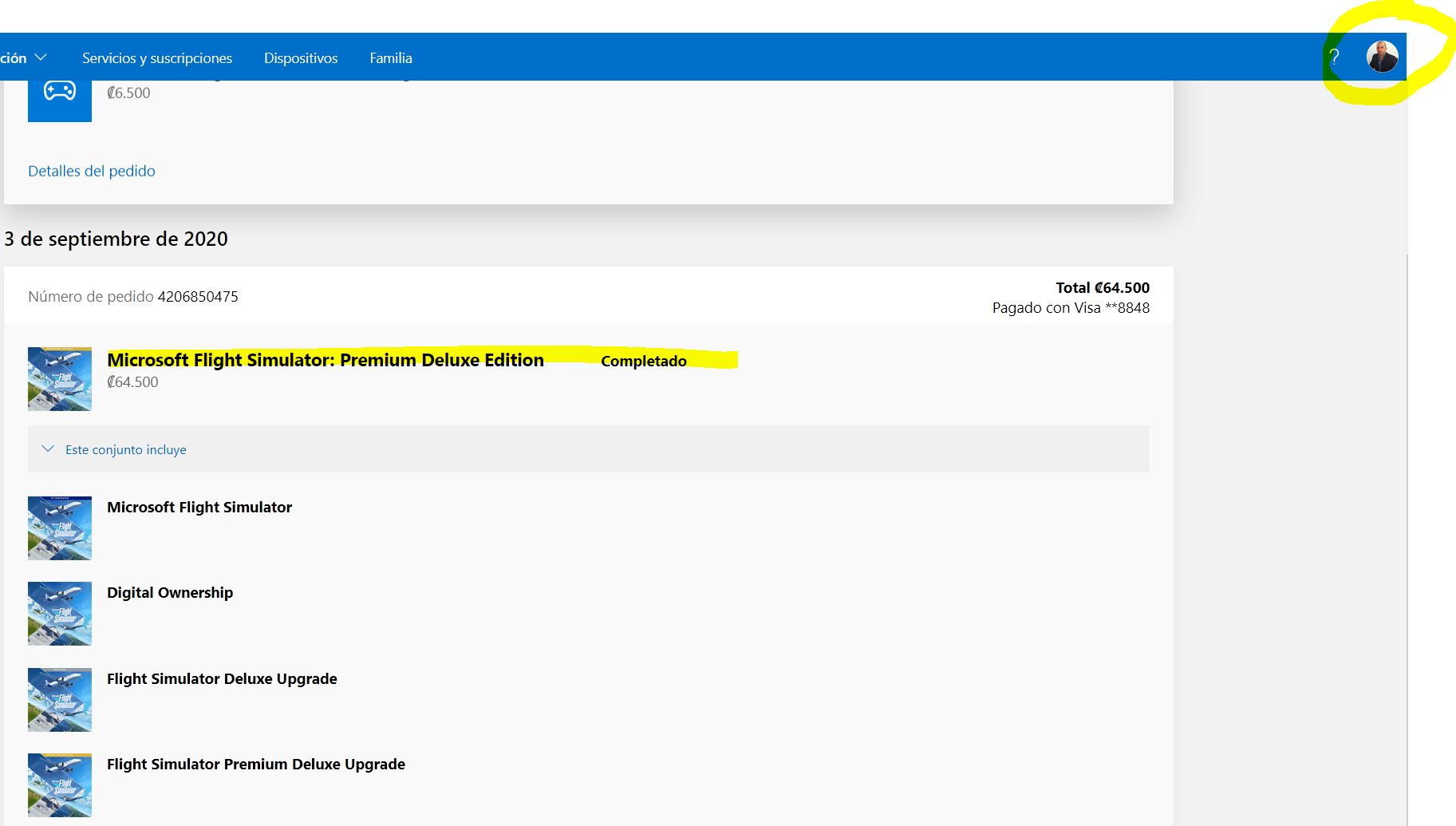
Task: Click the Digital Ownership item thumbnail
Action: click(60, 614)
